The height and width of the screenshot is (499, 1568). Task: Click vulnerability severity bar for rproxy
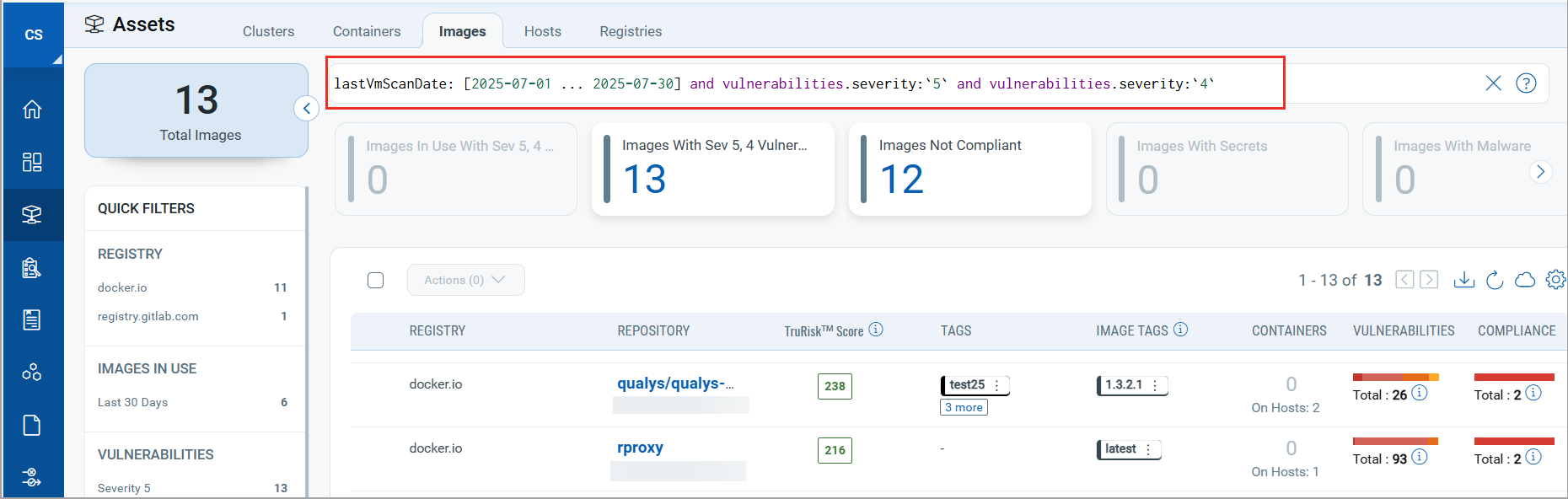pyautogui.click(x=1395, y=441)
